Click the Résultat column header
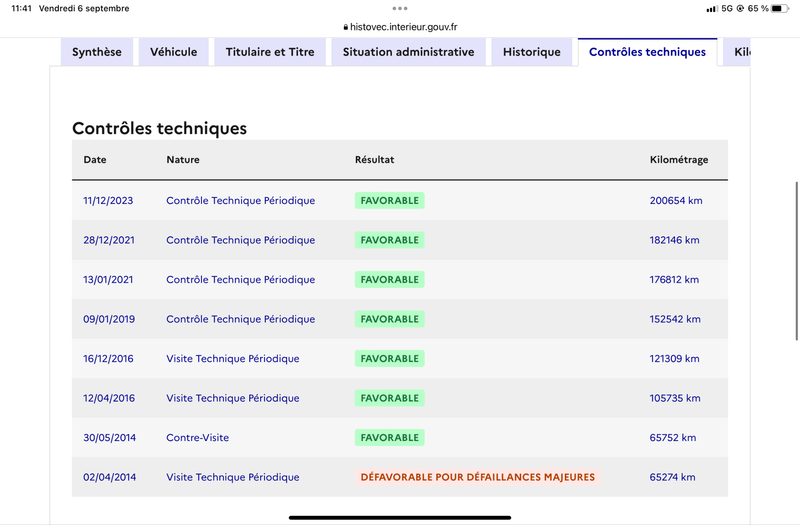The image size is (800, 525). pos(374,160)
